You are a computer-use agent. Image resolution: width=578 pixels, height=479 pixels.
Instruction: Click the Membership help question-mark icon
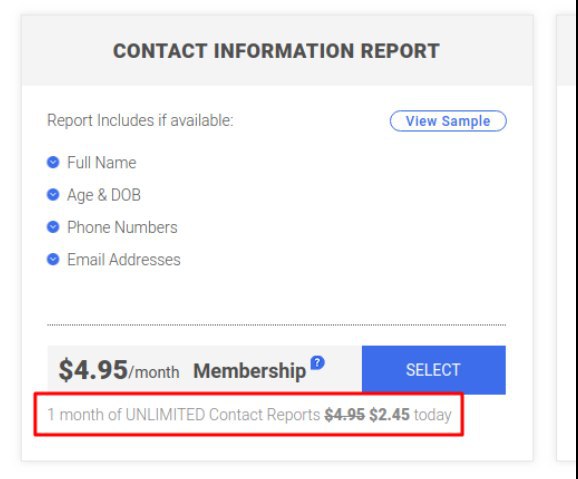coord(317,363)
